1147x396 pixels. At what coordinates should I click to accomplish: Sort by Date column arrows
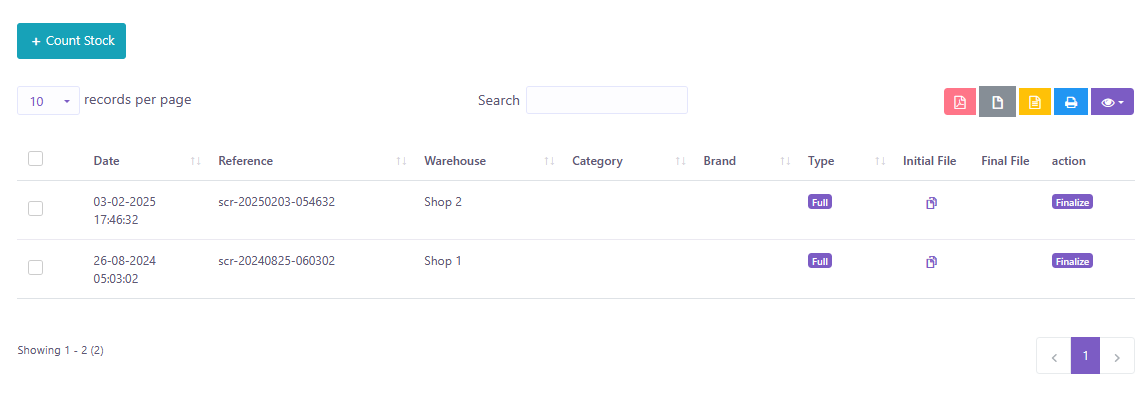click(195, 161)
